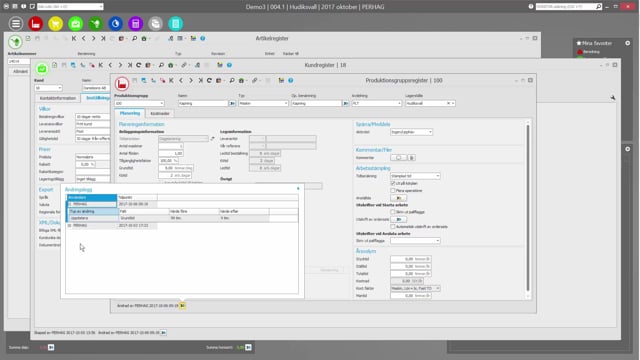
Task: Select 2017-10-03 17:33 row in Ändringslogg
Action: pos(112,225)
